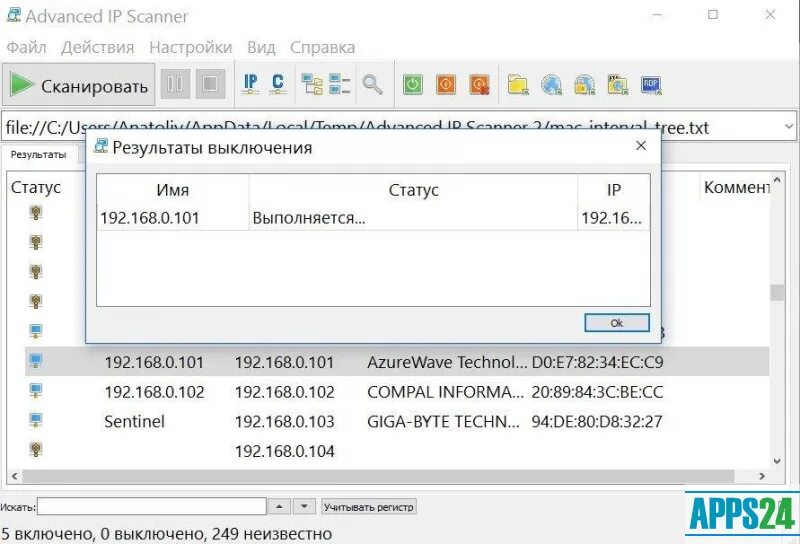
Task: Confirm the shutdown results with Ok
Action: pos(616,323)
